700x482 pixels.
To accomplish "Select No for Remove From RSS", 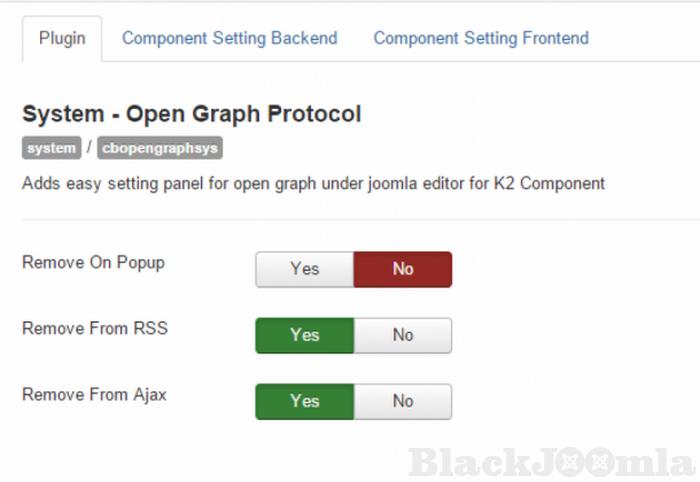I will coord(403,335).
